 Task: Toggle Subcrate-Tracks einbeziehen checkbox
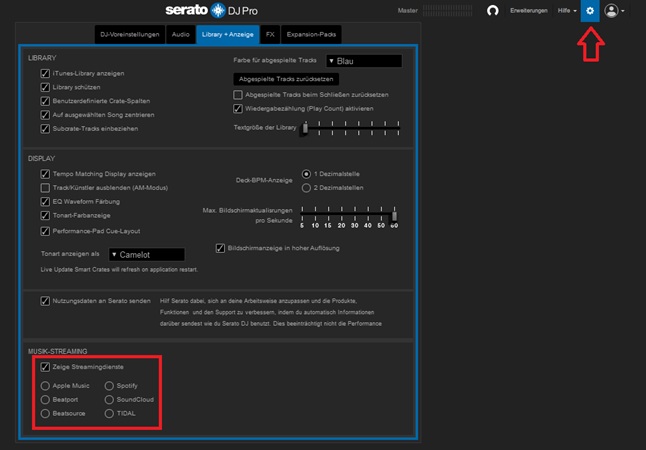(x=45, y=129)
